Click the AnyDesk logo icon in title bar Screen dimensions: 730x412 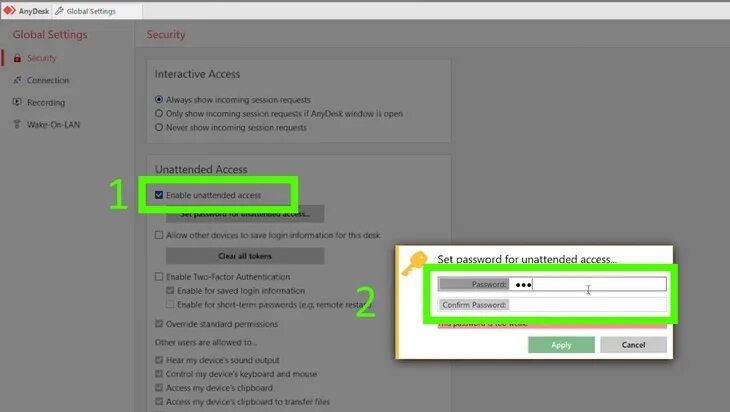(9, 10)
